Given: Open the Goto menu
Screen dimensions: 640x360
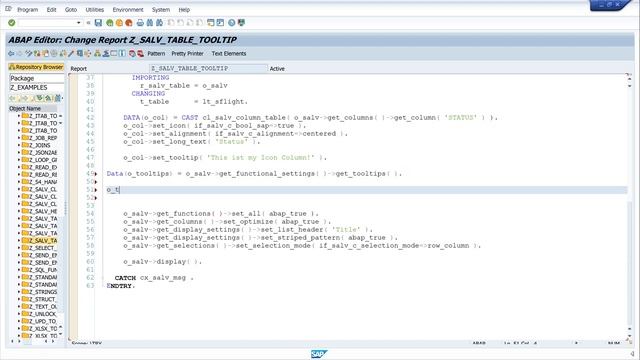Looking at the screenshot, I should coord(71,9).
